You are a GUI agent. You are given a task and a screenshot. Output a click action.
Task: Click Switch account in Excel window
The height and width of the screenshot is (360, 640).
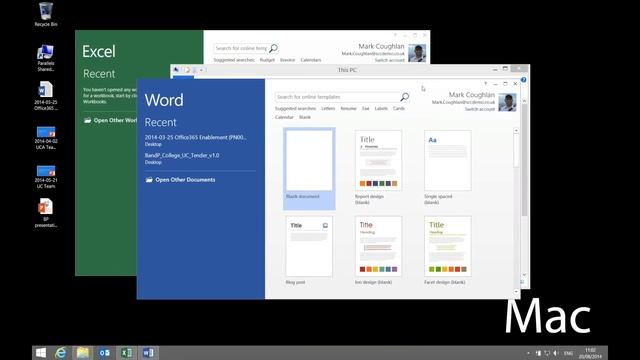coord(389,60)
